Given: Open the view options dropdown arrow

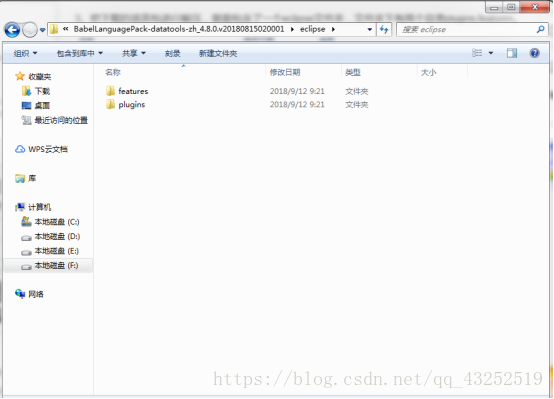Looking at the screenshot, I should point(491,53).
